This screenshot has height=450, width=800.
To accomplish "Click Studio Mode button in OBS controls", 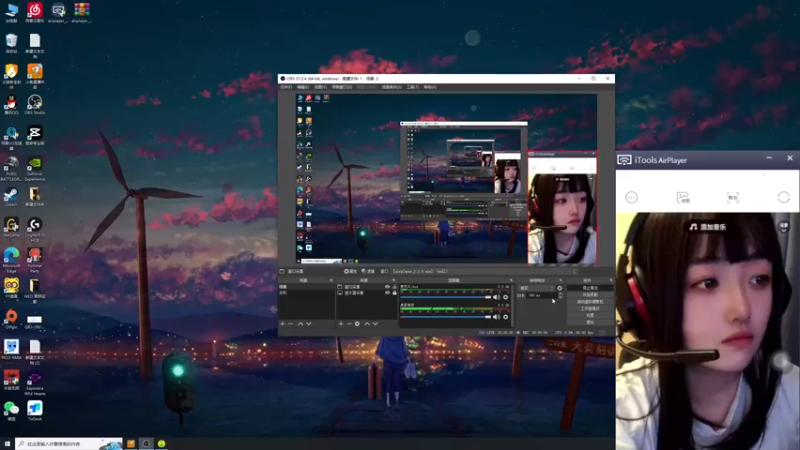I will click(x=590, y=309).
